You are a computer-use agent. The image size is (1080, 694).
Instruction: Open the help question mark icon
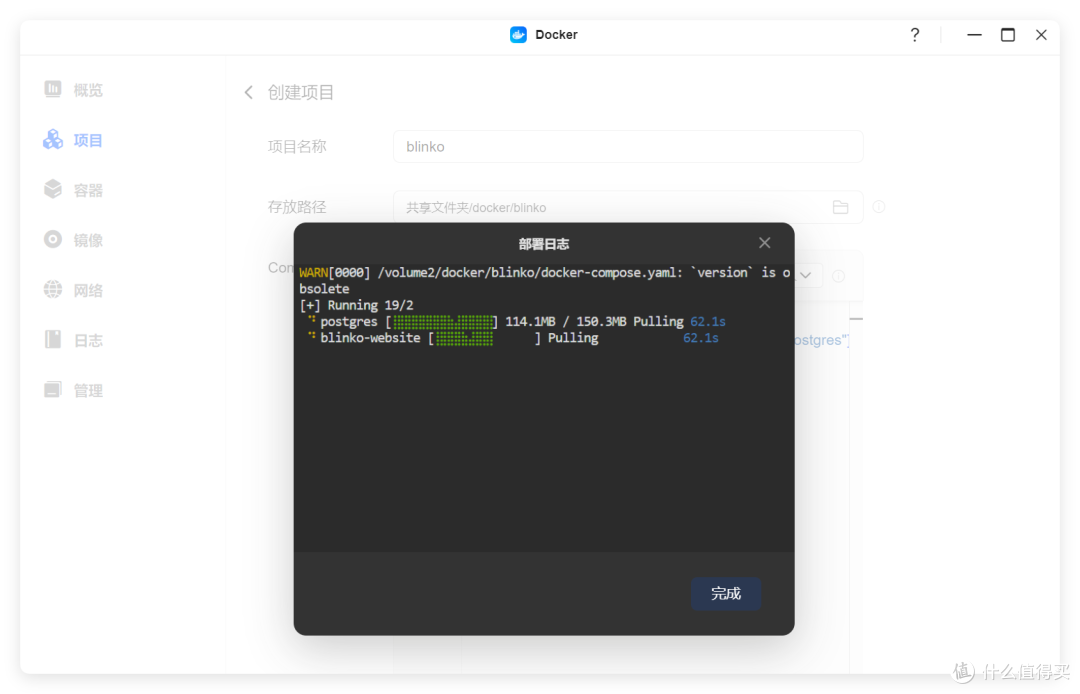click(x=914, y=35)
